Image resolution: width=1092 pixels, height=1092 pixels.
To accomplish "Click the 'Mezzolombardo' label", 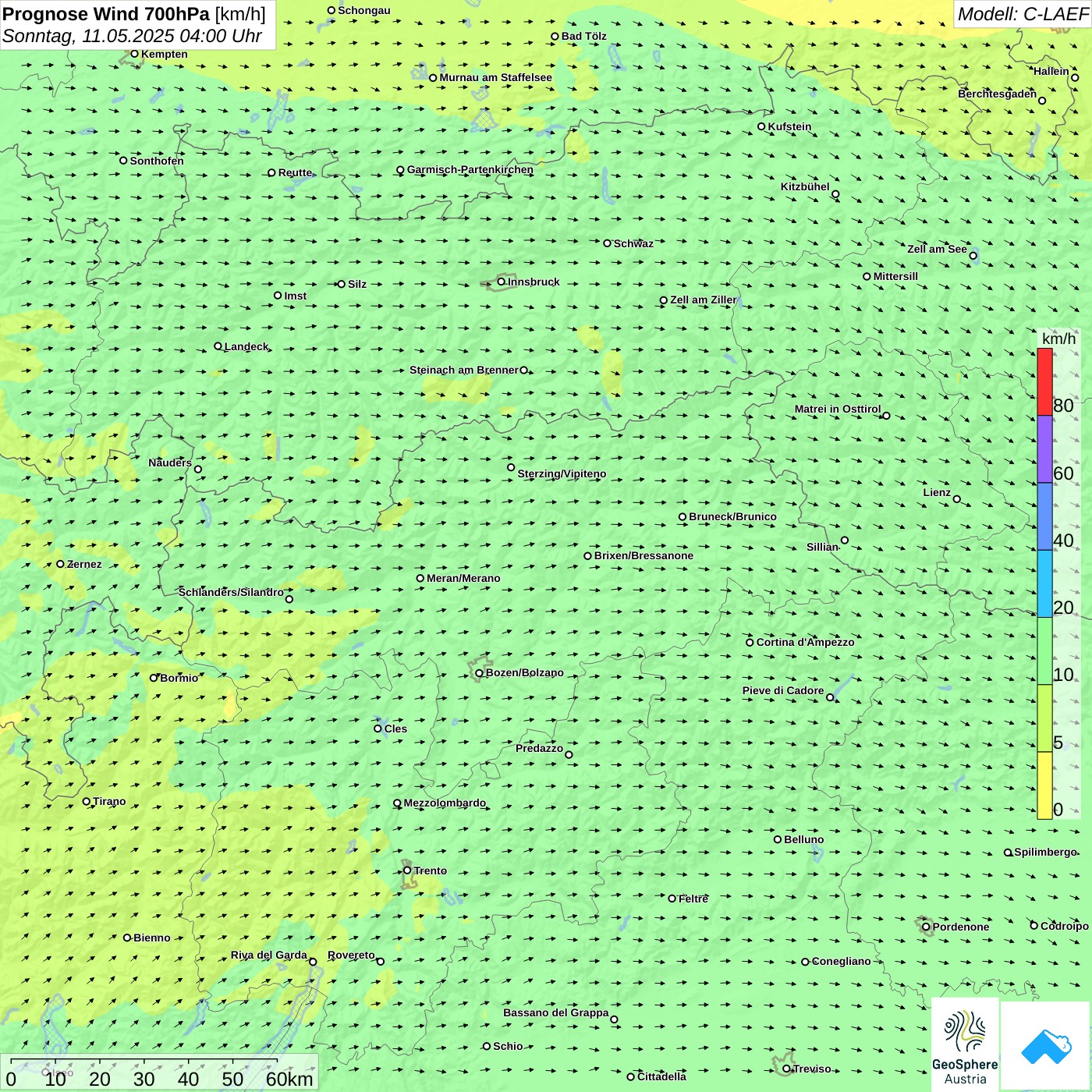I will tap(445, 803).
